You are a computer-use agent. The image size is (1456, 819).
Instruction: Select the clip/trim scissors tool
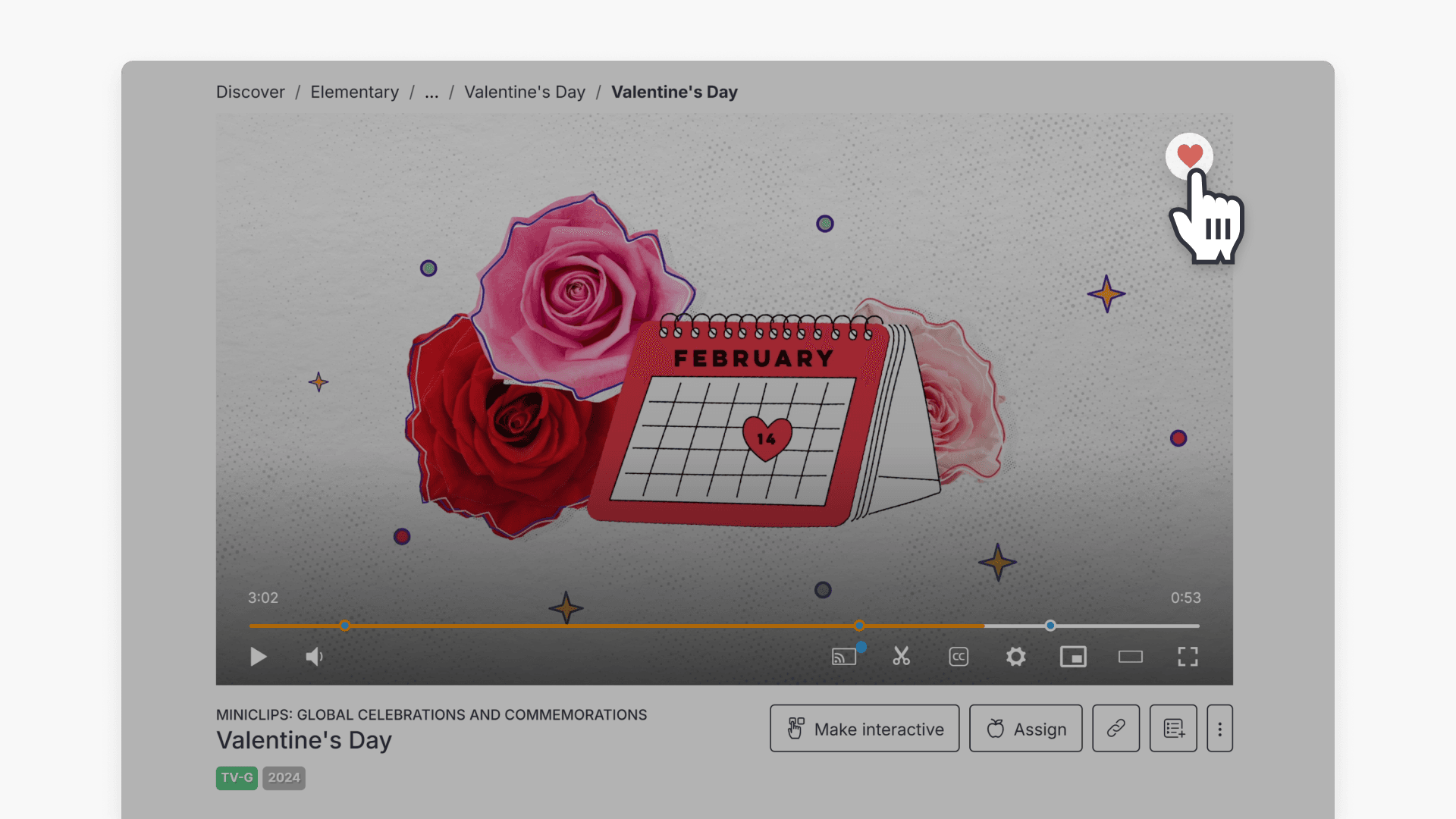pos(902,657)
